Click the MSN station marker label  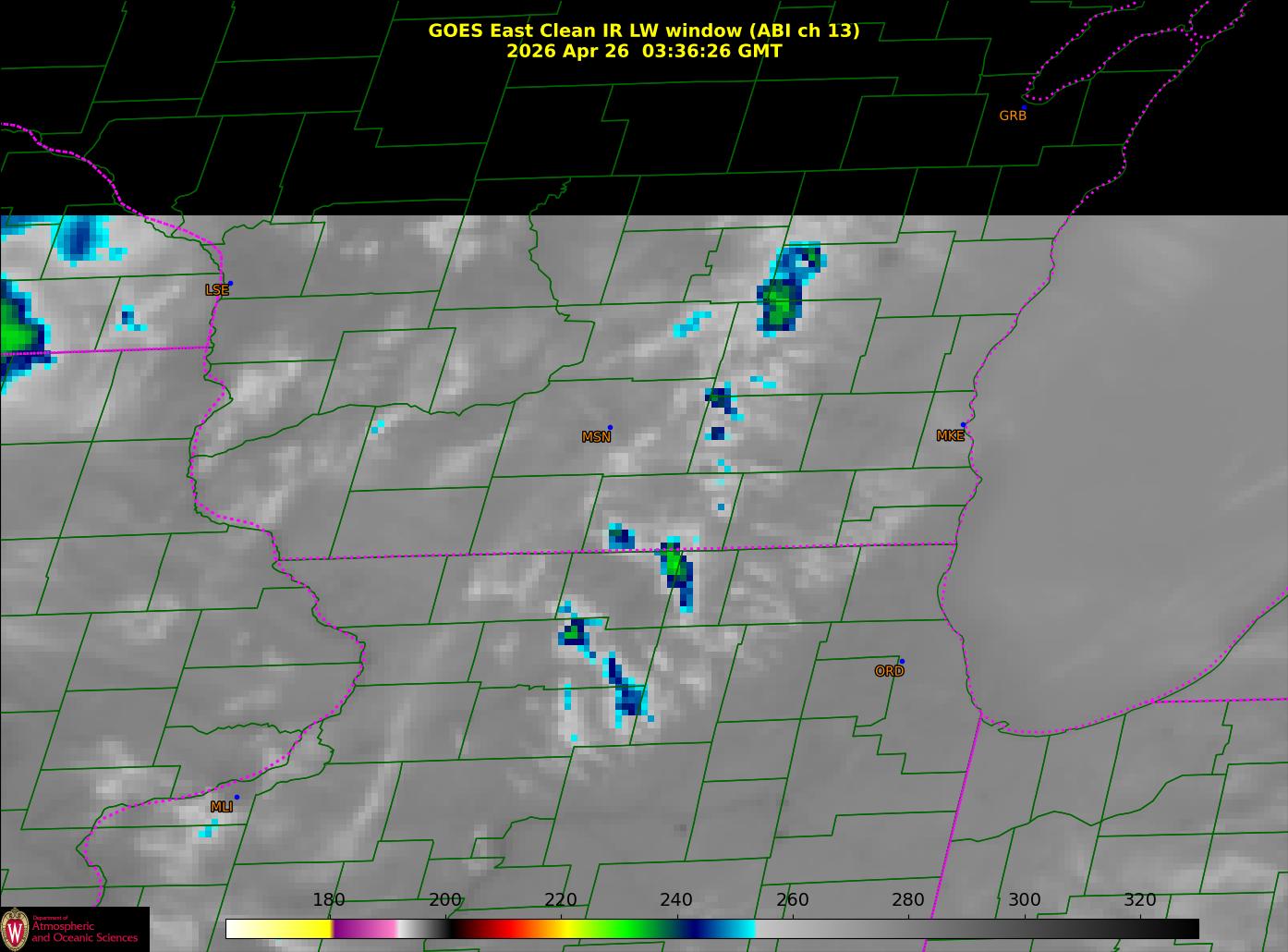point(596,437)
